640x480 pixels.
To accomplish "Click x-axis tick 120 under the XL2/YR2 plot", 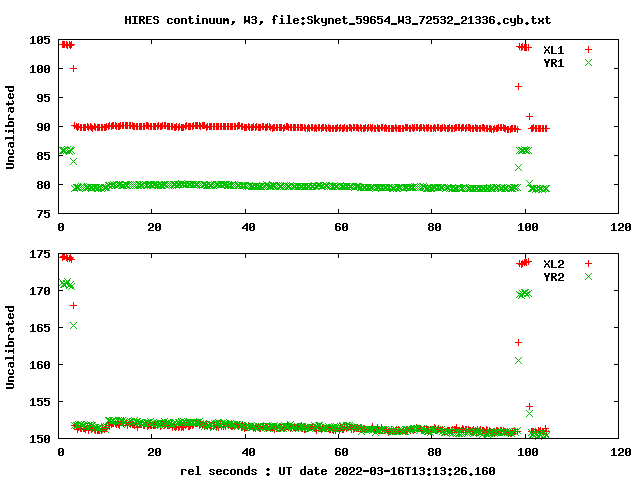I will tap(621, 452).
